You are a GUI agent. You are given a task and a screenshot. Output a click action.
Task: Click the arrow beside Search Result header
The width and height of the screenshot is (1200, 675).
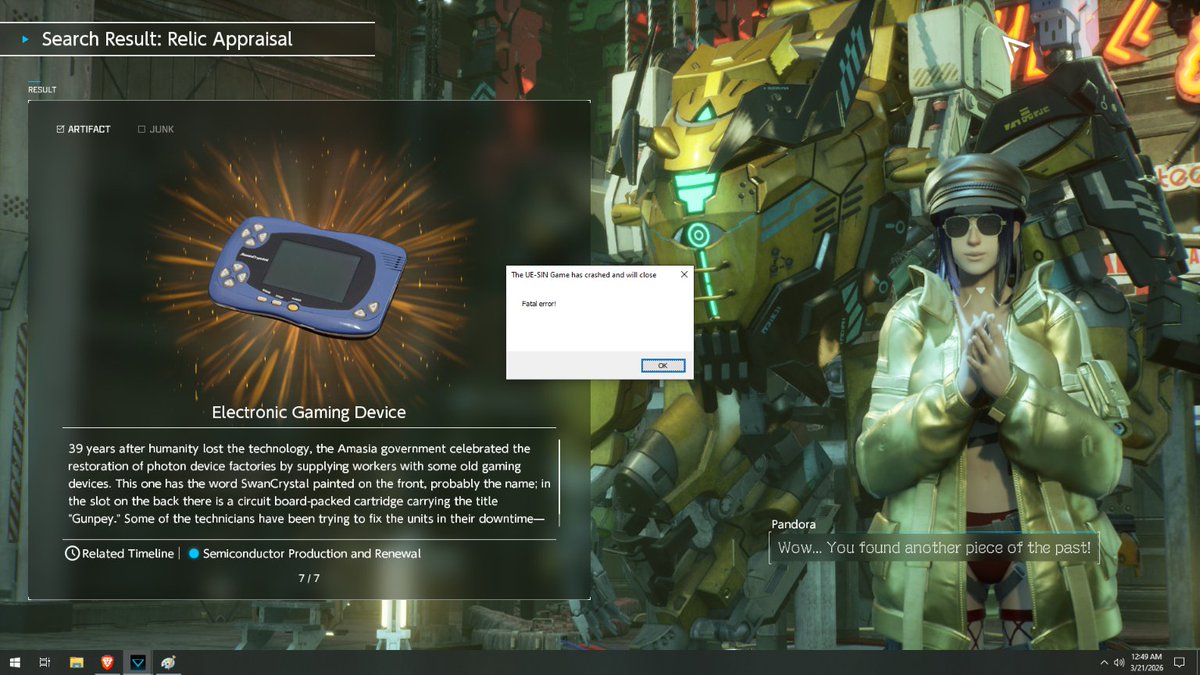(x=25, y=40)
